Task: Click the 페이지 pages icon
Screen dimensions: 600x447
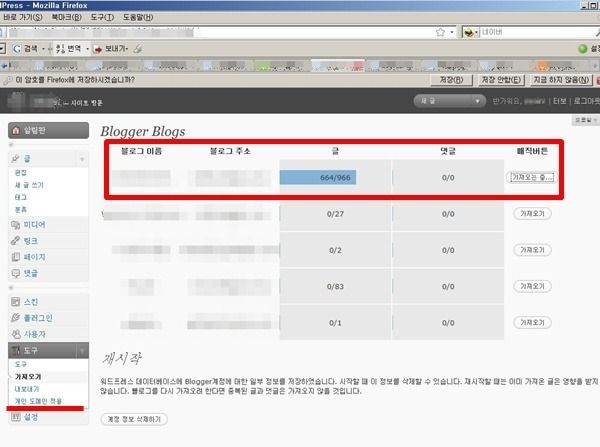Action: pyautogui.click(x=16, y=257)
